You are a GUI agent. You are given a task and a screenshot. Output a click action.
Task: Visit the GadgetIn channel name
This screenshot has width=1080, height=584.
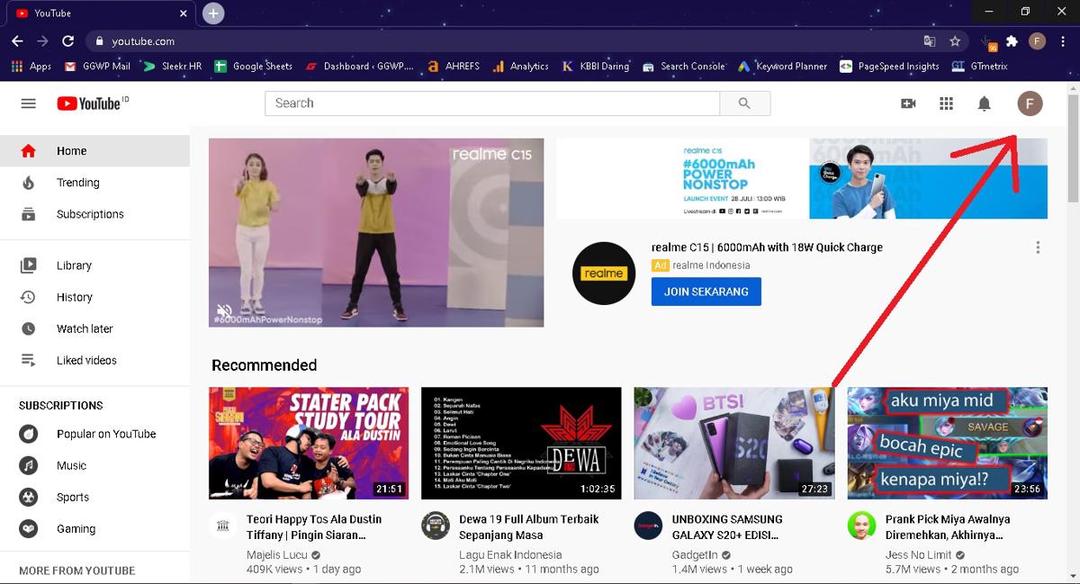pos(694,554)
